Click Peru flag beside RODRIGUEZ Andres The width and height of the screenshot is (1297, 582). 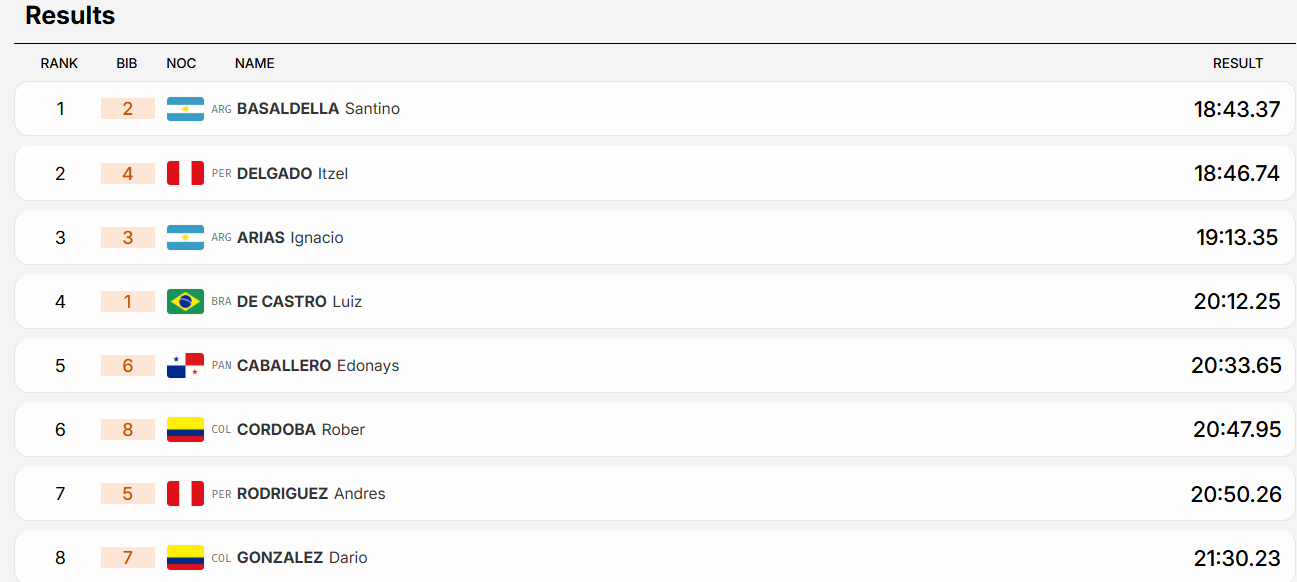(185, 493)
